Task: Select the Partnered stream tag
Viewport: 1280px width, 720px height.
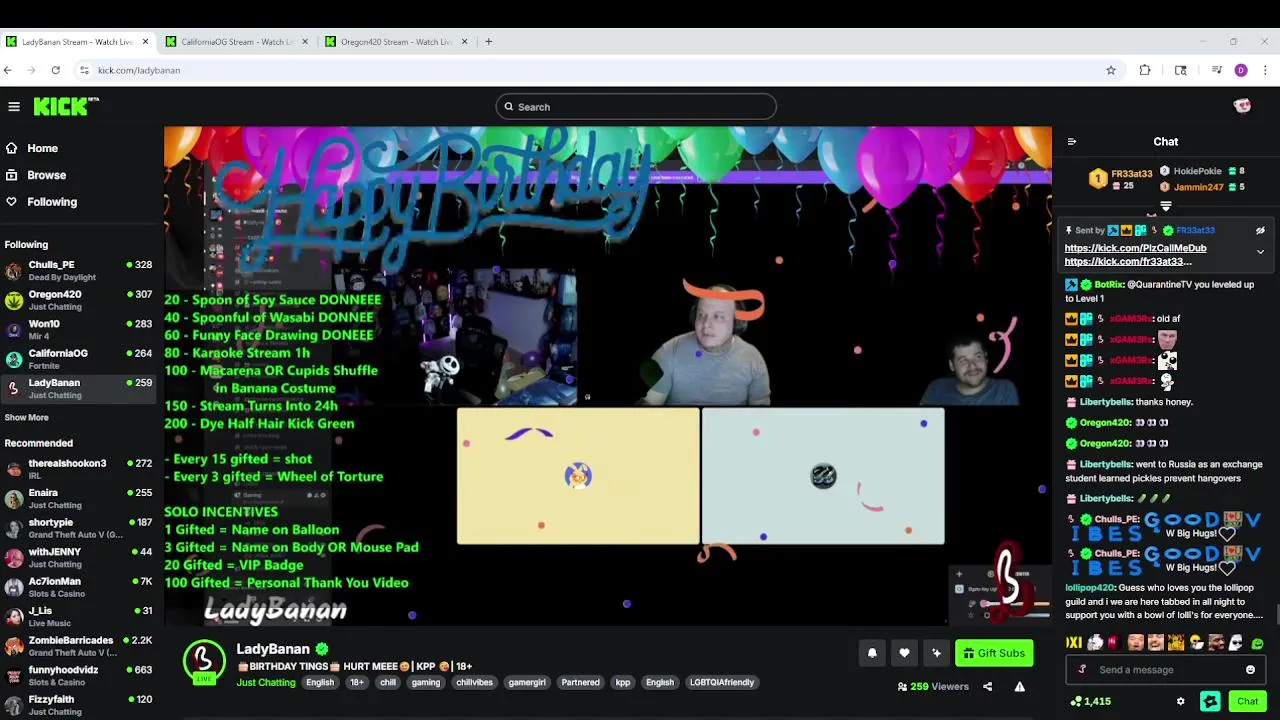Action: [x=580, y=683]
